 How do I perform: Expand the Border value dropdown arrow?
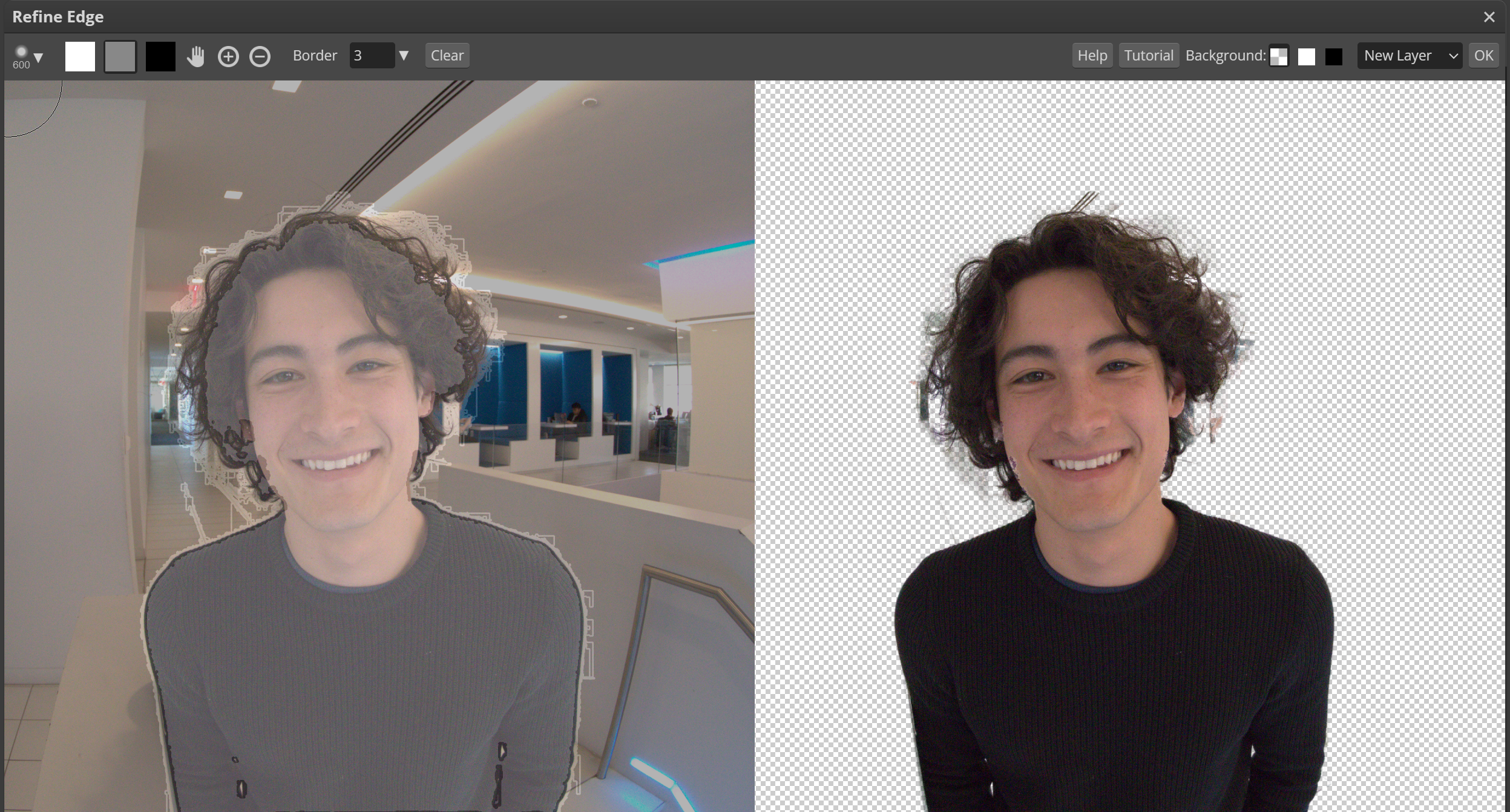point(404,56)
